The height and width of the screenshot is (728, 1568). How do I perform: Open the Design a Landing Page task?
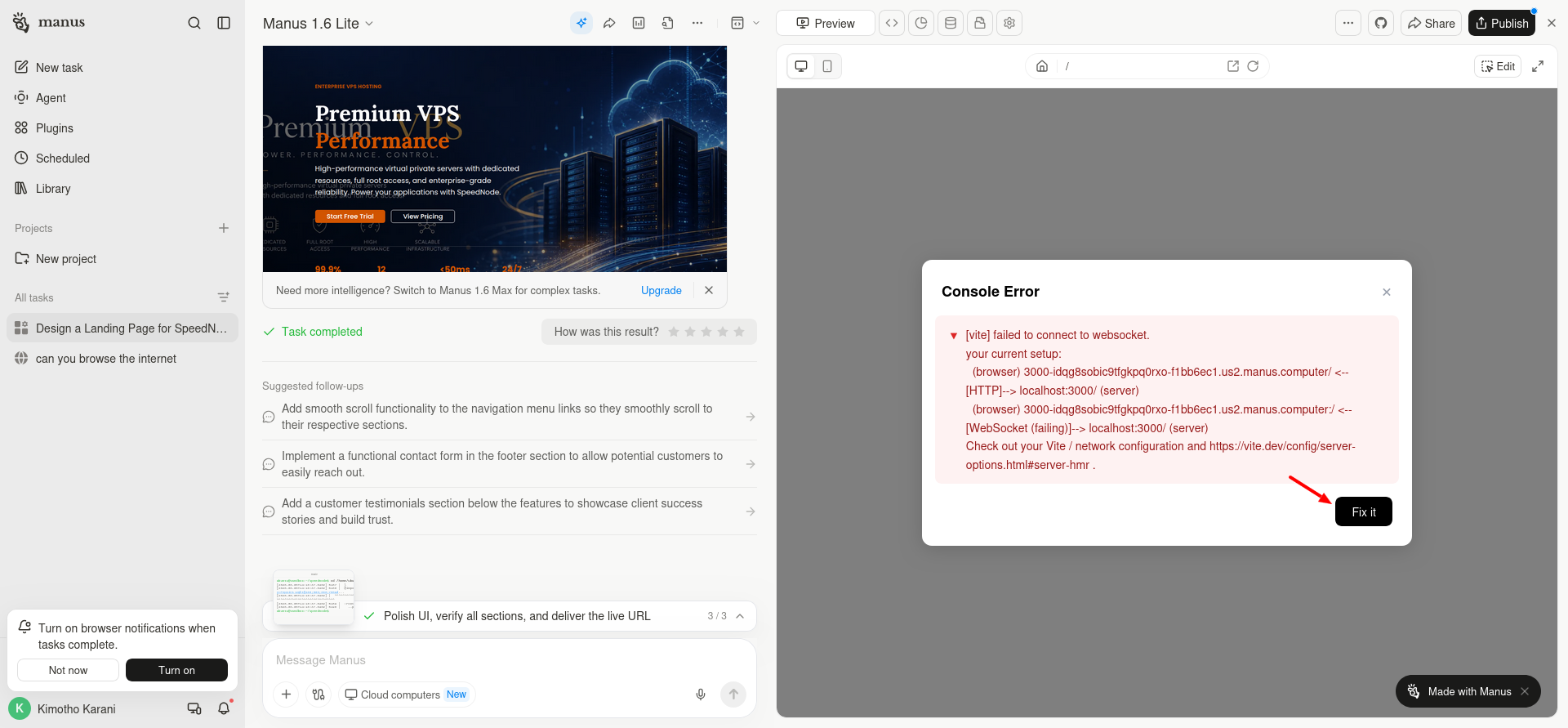pos(122,328)
